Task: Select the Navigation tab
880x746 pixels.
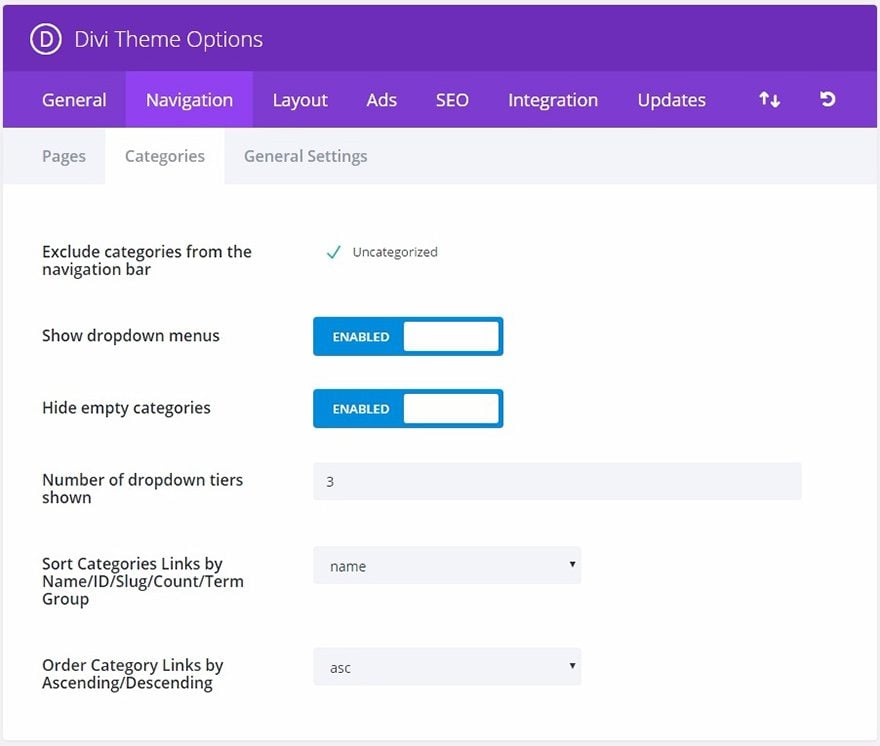Action: tap(189, 100)
